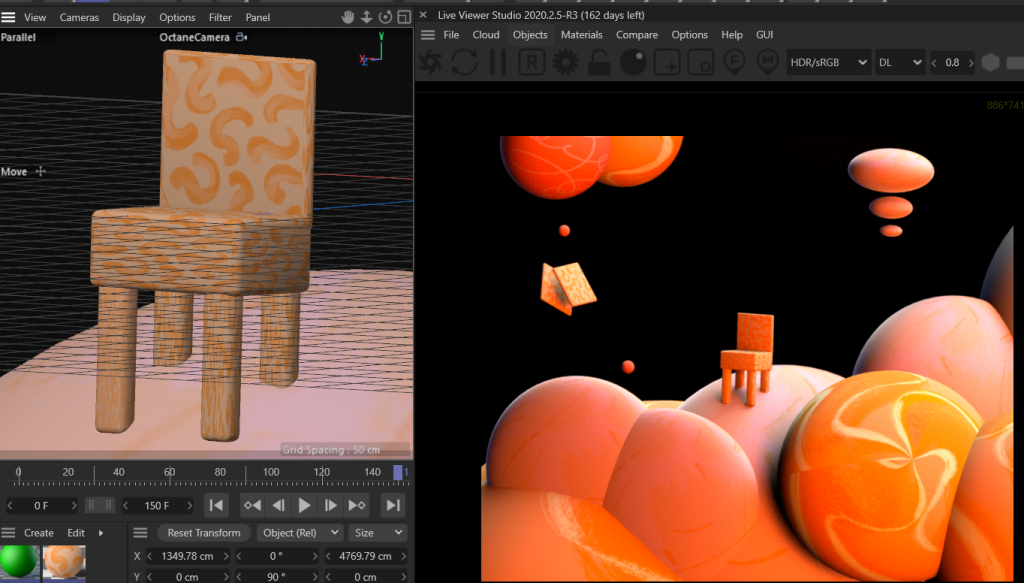This screenshot has width=1024, height=583.
Task: Open the Compare menu
Action: [637, 35]
